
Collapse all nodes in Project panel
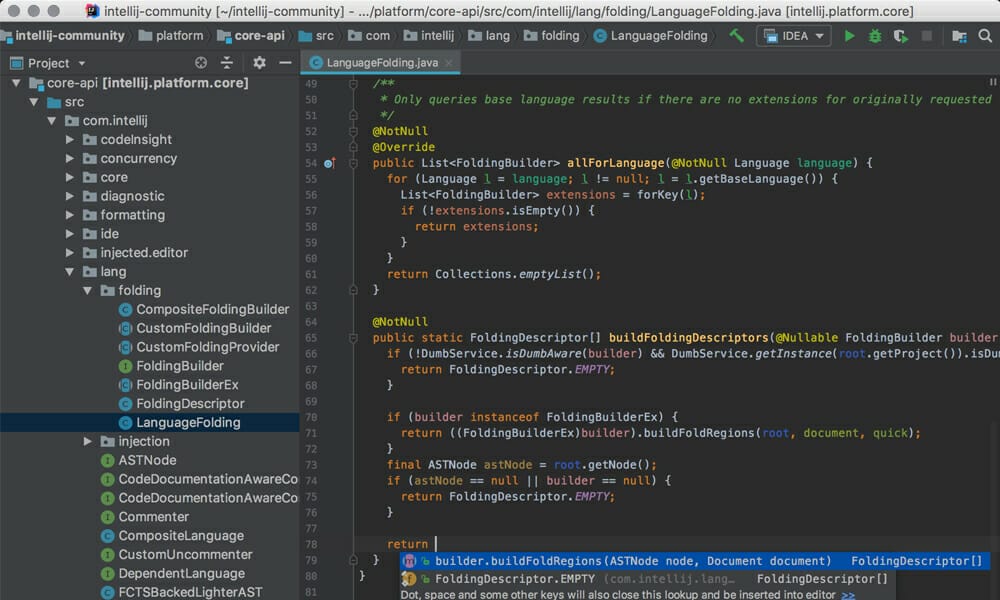pyautogui.click(x=227, y=62)
